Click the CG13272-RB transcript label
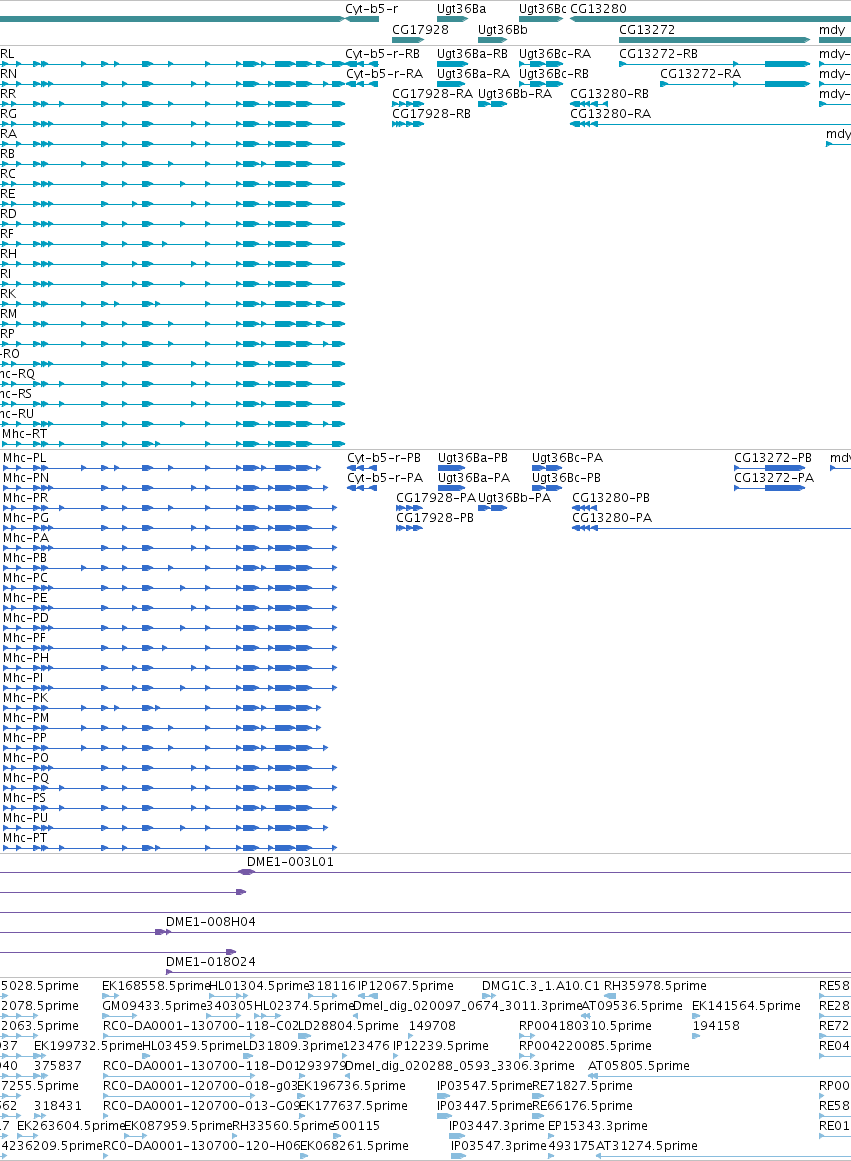 (x=658, y=54)
